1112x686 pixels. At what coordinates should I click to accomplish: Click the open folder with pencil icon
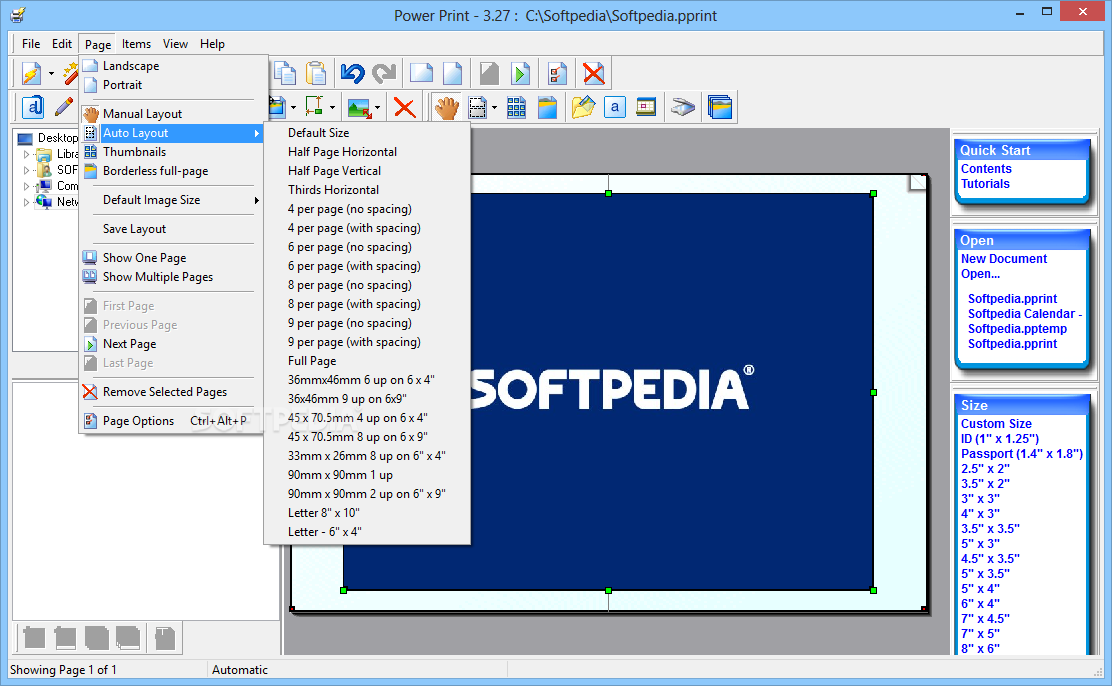point(583,108)
